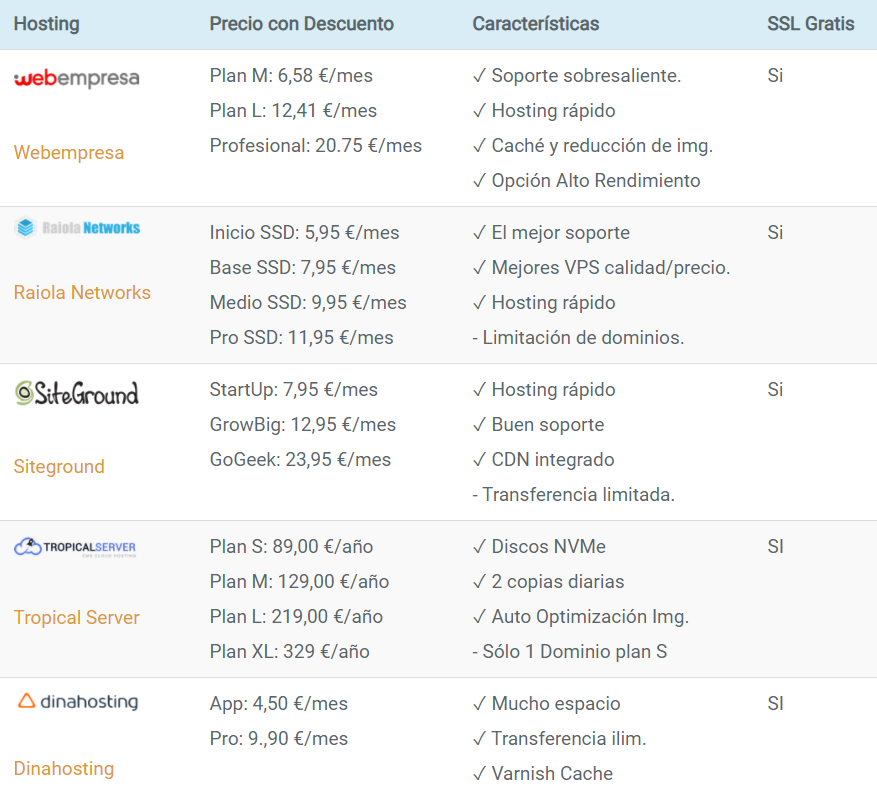Select 'GoGeek: 23,95 €/mes' price
This screenshot has height=796, width=877.
(300, 459)
